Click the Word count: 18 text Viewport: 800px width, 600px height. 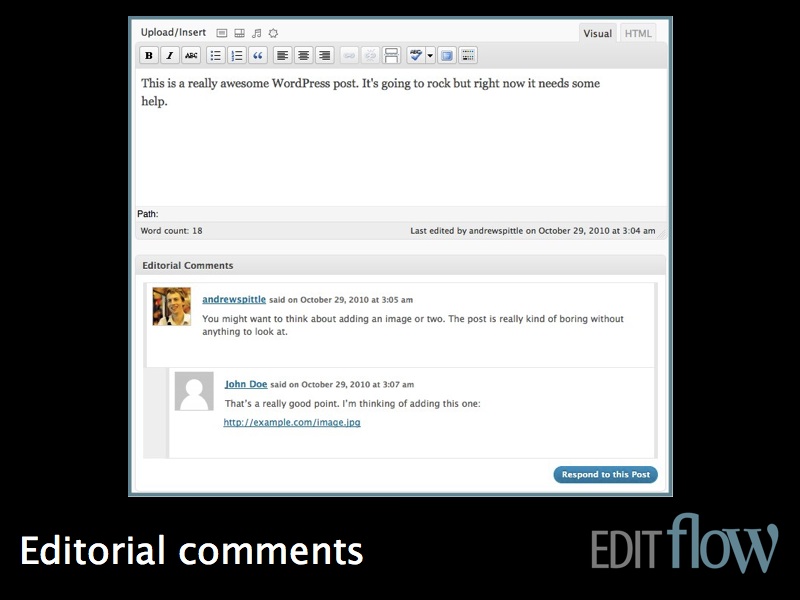click(x=171, y=231)
